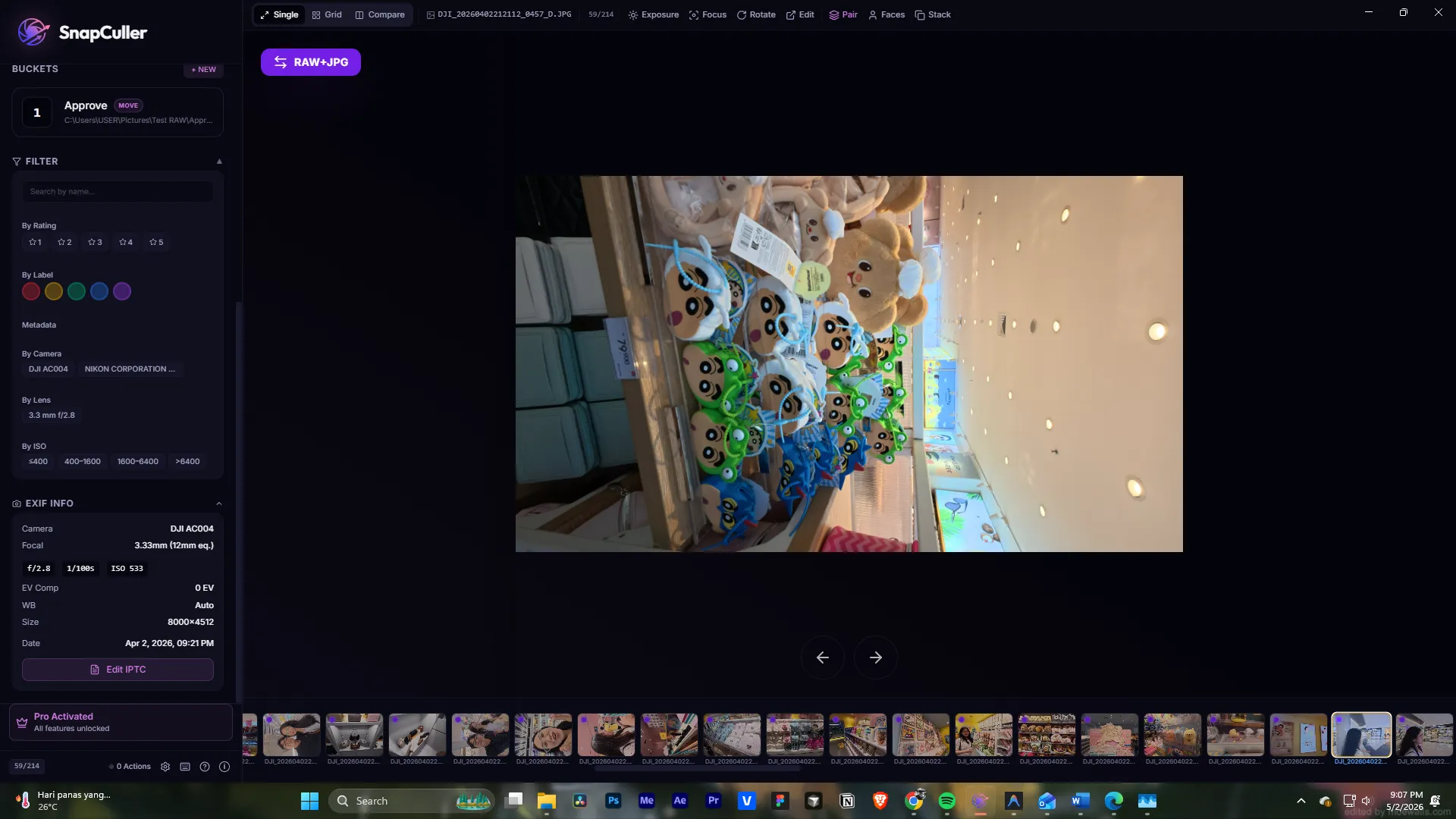Select the yellow label filter
Viewport: 1456px width, 819px height.
point(54,291)
